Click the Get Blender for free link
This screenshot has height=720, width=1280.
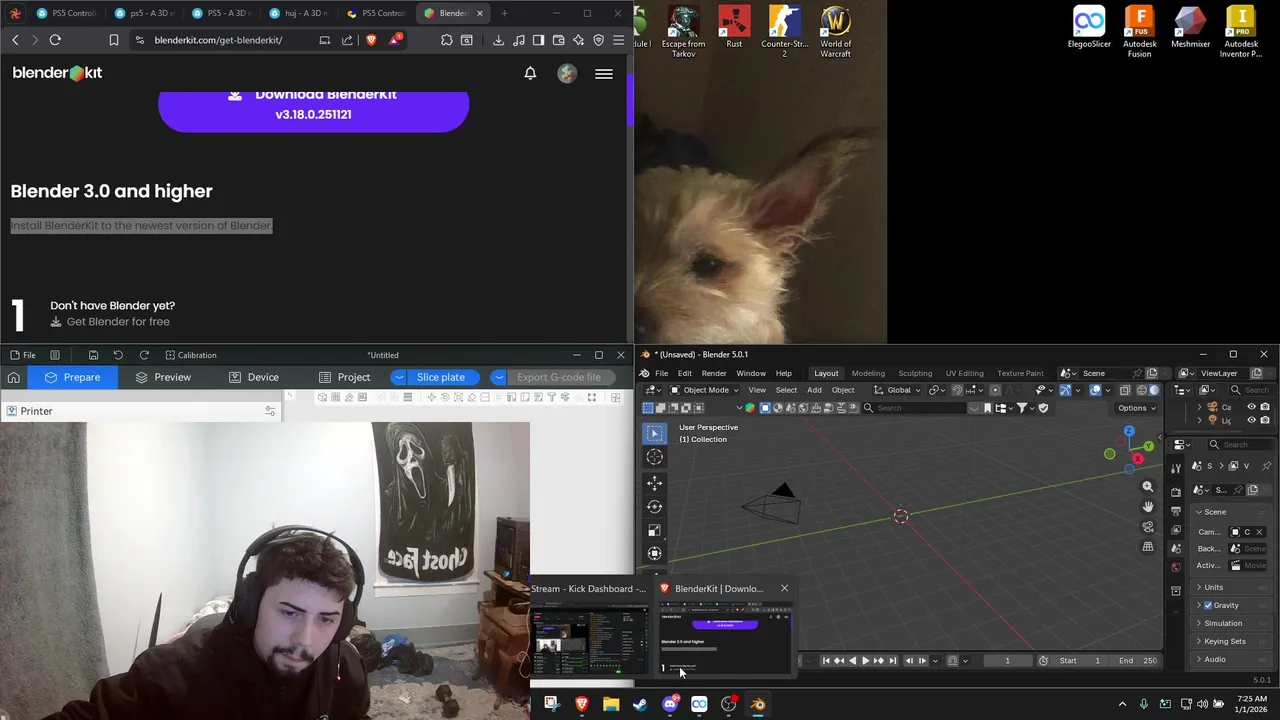(110, 322)
